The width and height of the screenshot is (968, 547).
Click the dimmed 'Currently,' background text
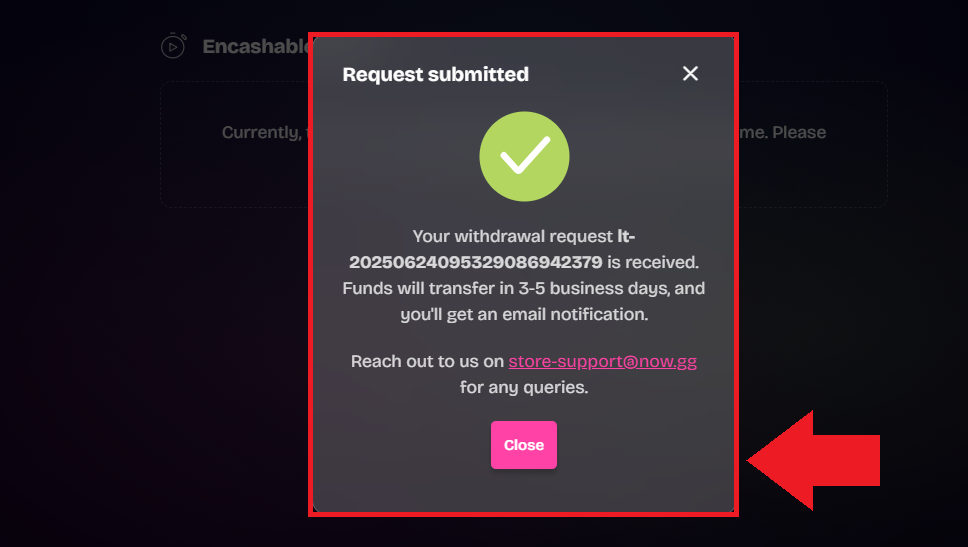[x=262, y=133]
